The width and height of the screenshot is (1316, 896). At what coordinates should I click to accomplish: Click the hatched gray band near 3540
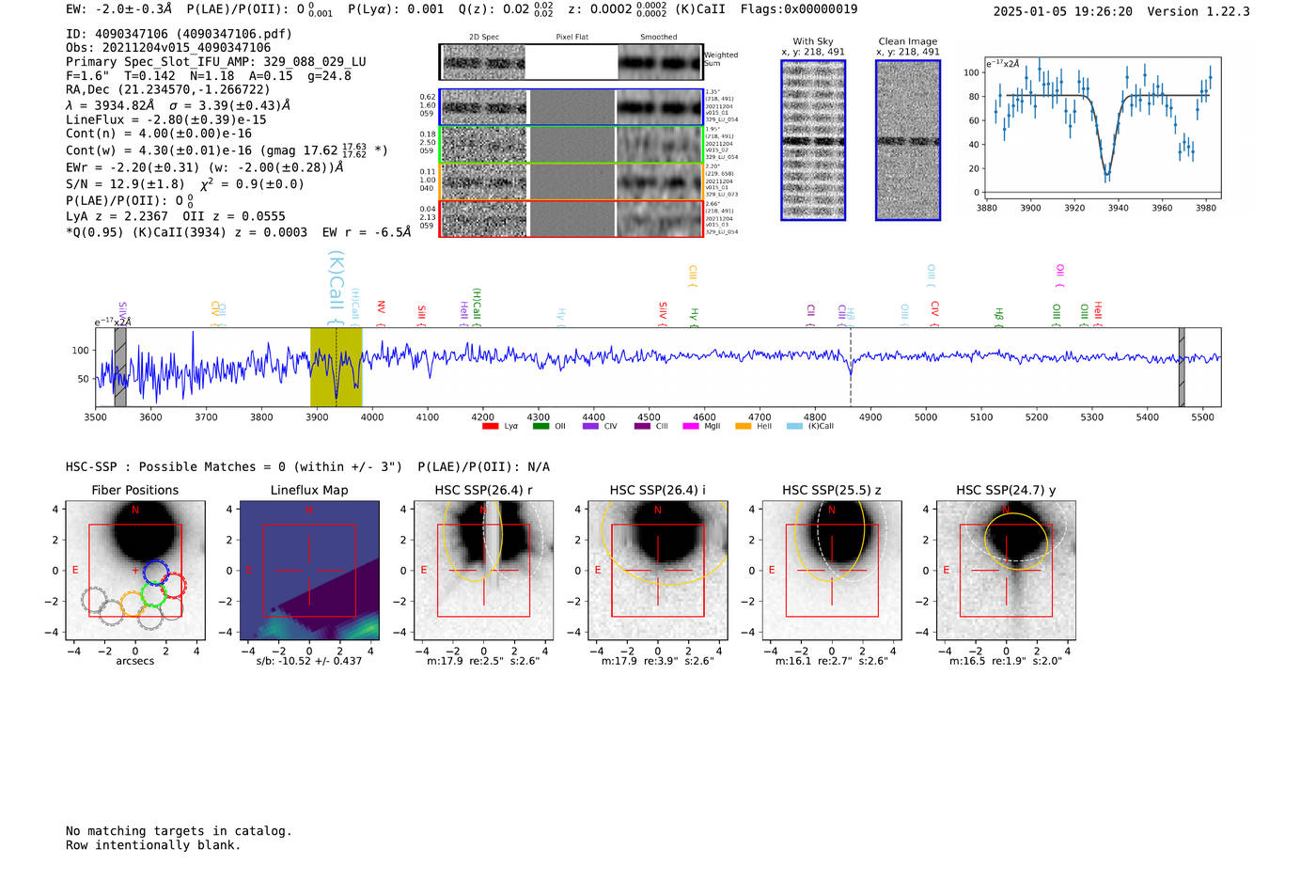click(x=120, y=367)
